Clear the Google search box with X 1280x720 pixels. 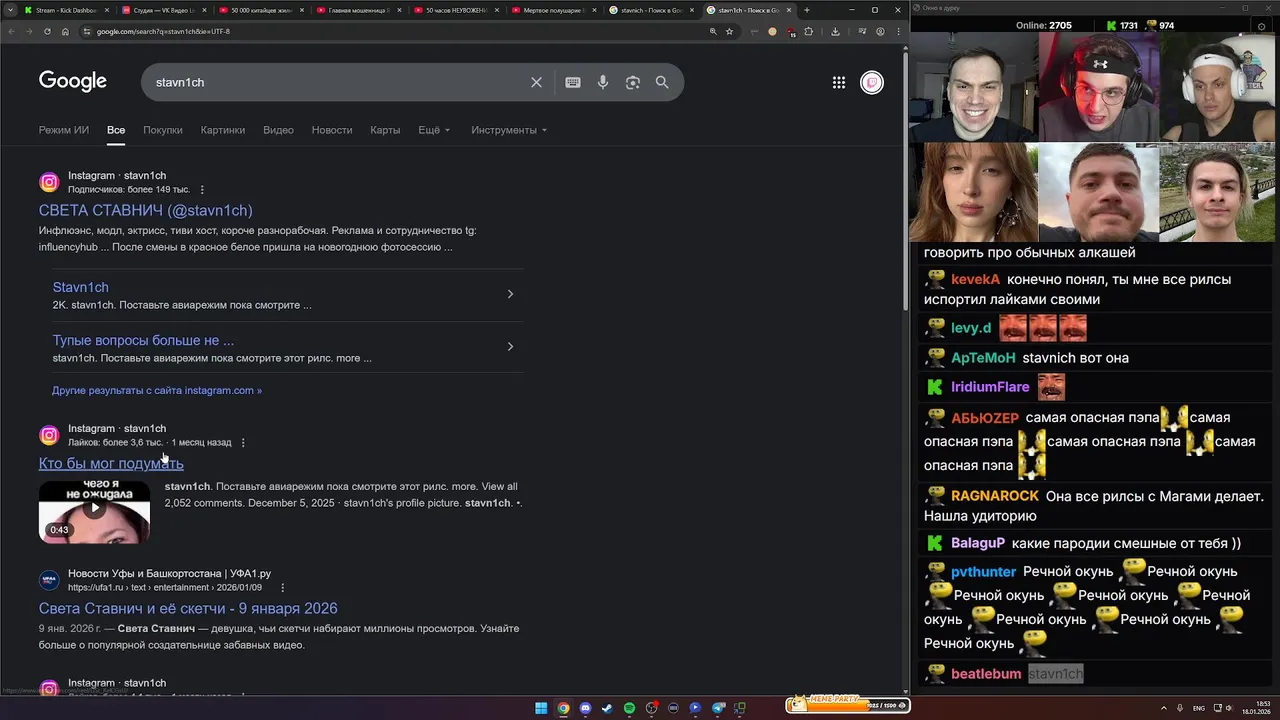click(x=536, y=82)
